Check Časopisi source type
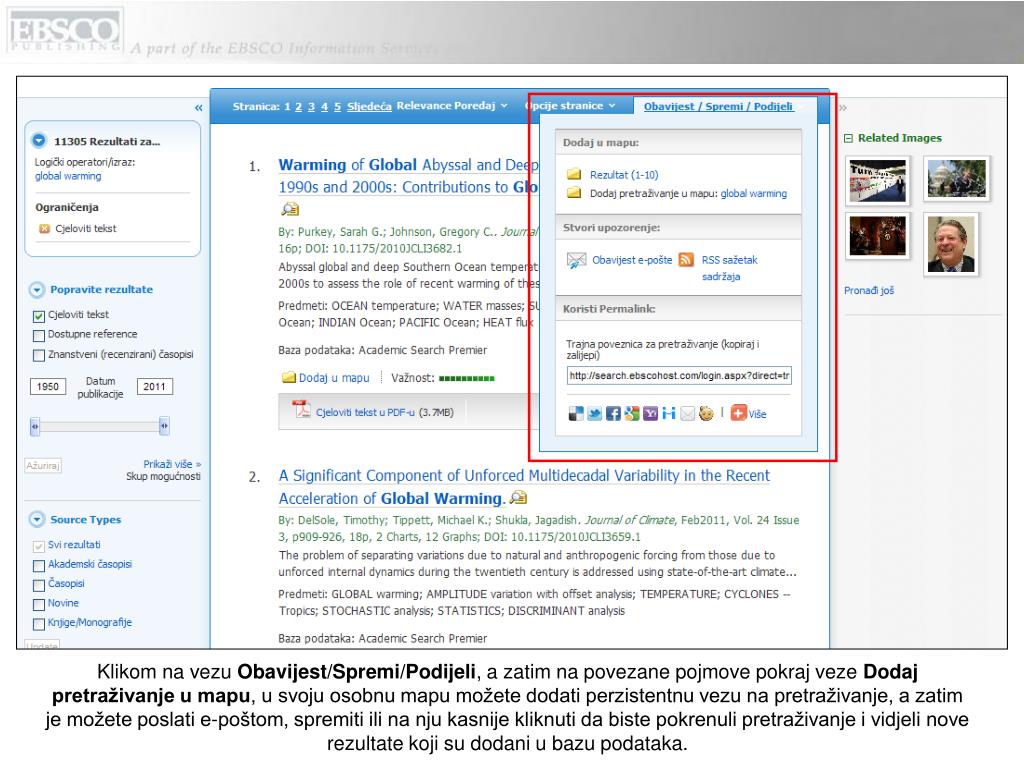The width and height of the screenshot is (1024, 768). [39, 585]
